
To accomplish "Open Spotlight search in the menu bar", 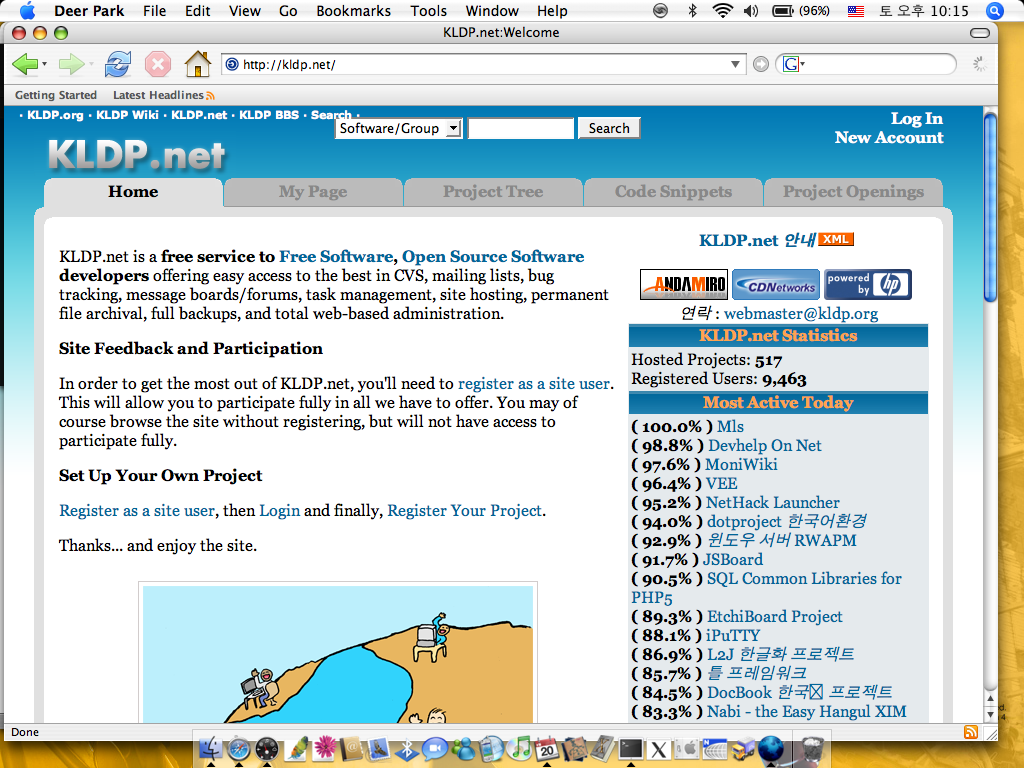I will 994,10.
